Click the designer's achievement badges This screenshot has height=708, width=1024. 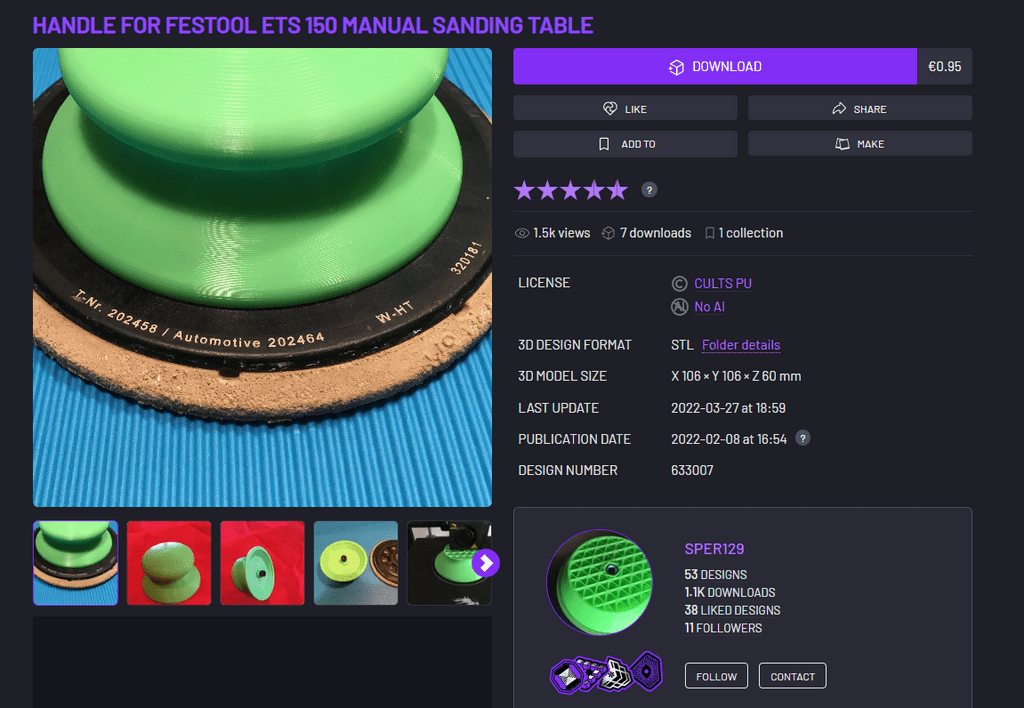click(607, 672)
